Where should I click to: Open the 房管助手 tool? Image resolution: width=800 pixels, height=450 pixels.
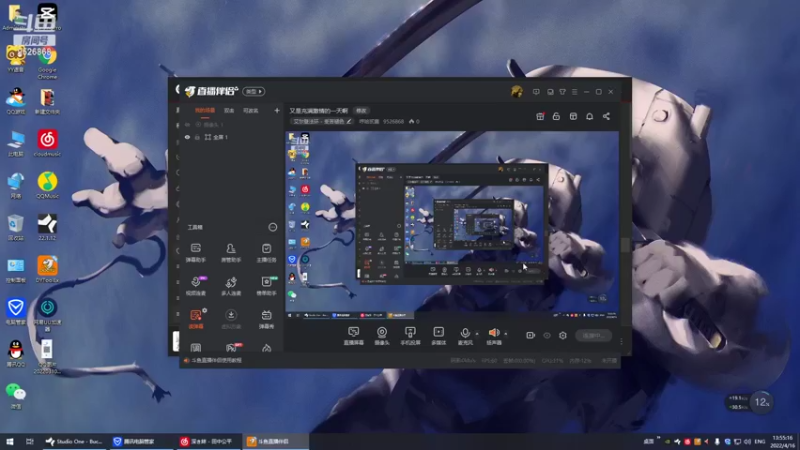pos(231,253)
